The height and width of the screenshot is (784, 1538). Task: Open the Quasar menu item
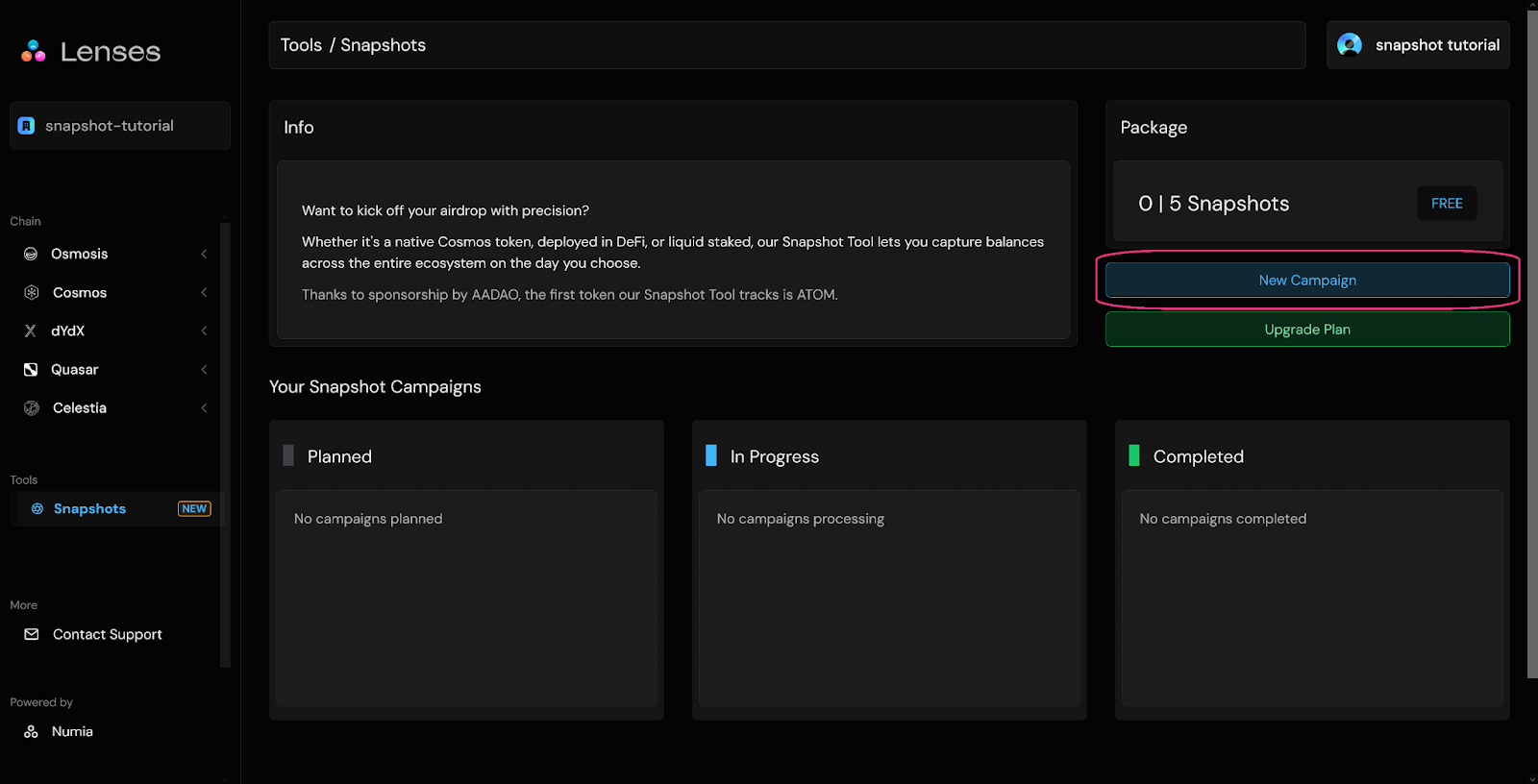coord(115,369)
